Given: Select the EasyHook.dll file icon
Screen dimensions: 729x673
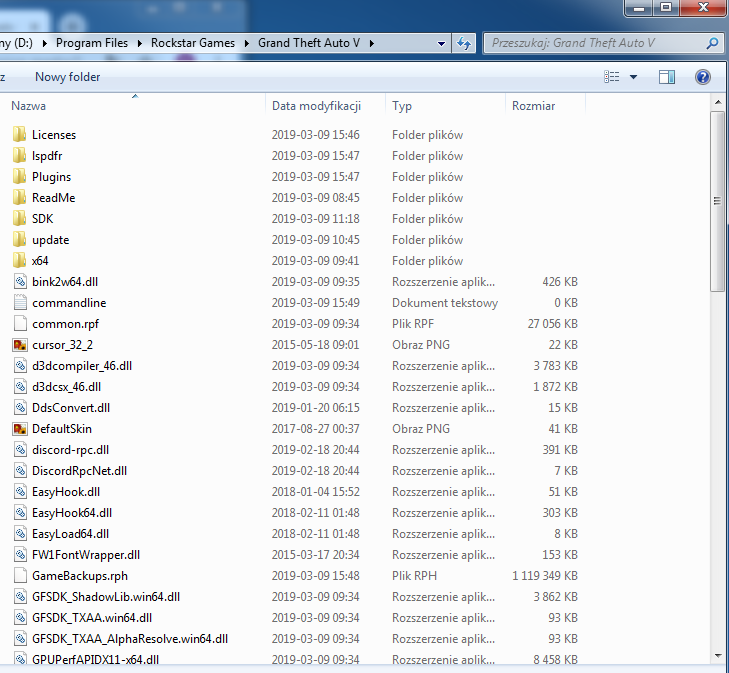Looking at the screenshot, I should tap(20, 491).
